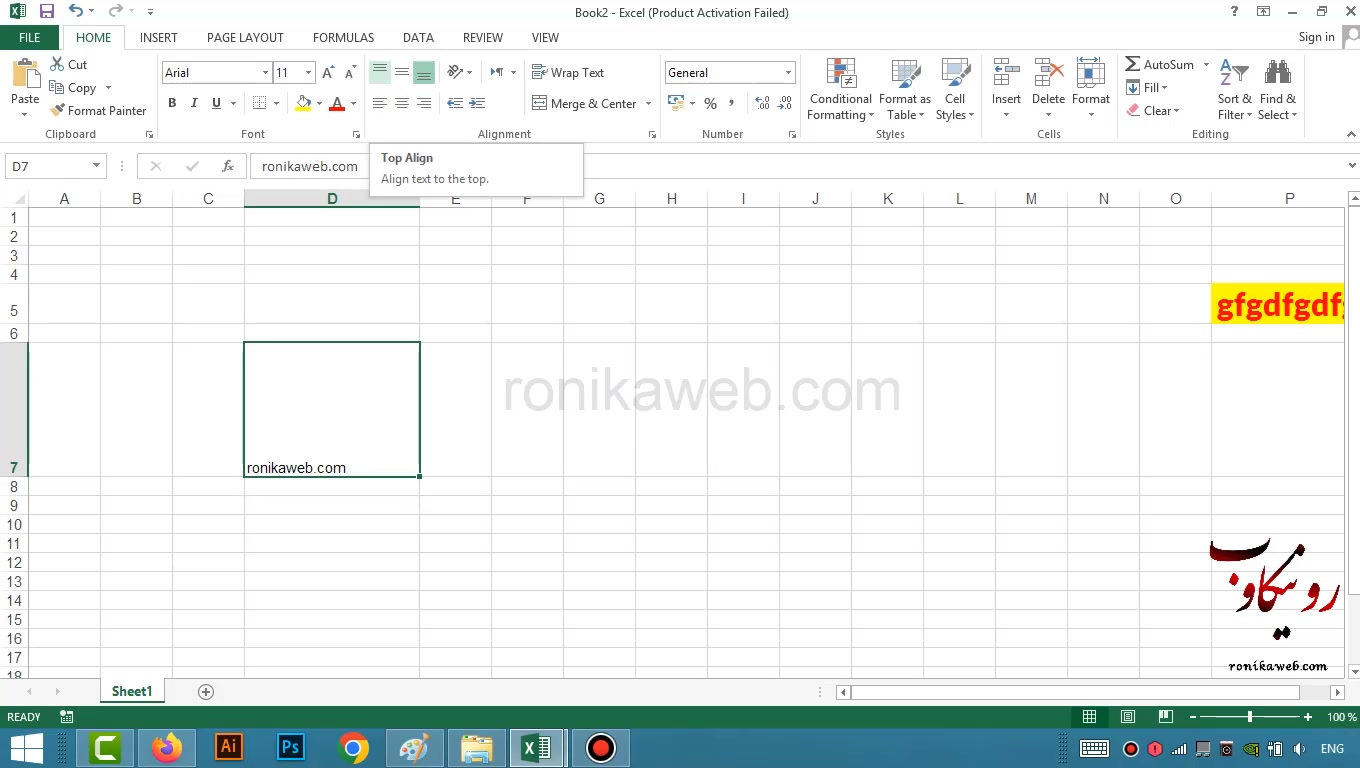The height and width of the screenshot is (768, 1360).
Task: Expand the General number format dropdown
Action: (x=788, y=73)
